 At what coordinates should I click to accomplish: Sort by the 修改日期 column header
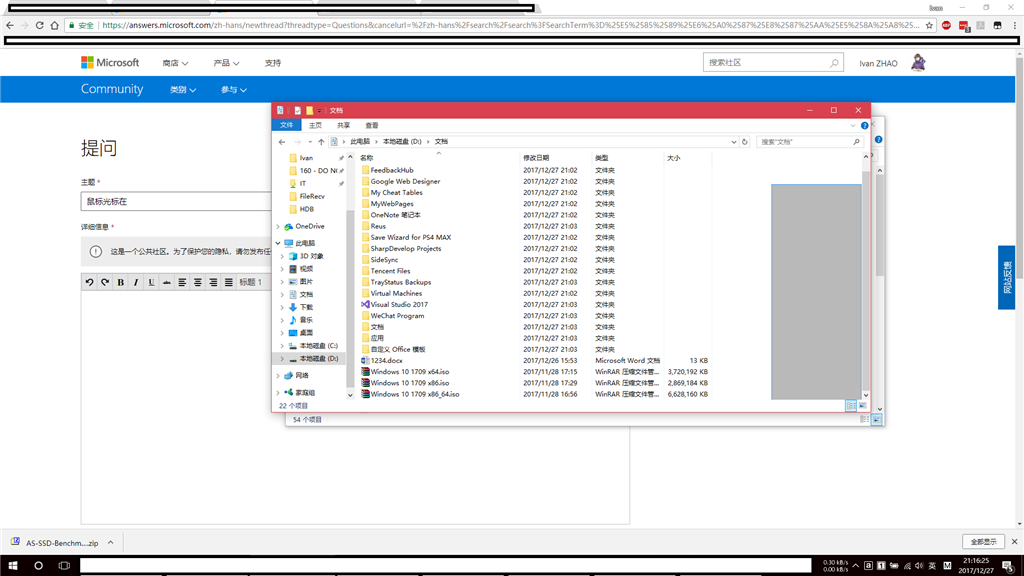536,158
